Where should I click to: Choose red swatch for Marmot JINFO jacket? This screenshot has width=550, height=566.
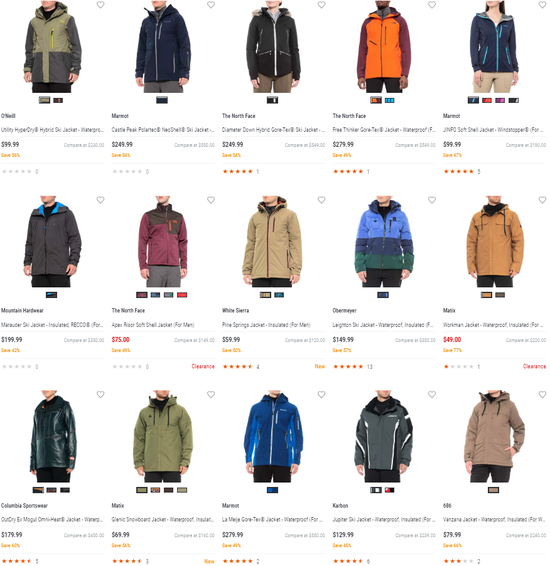tap(486, 100)
